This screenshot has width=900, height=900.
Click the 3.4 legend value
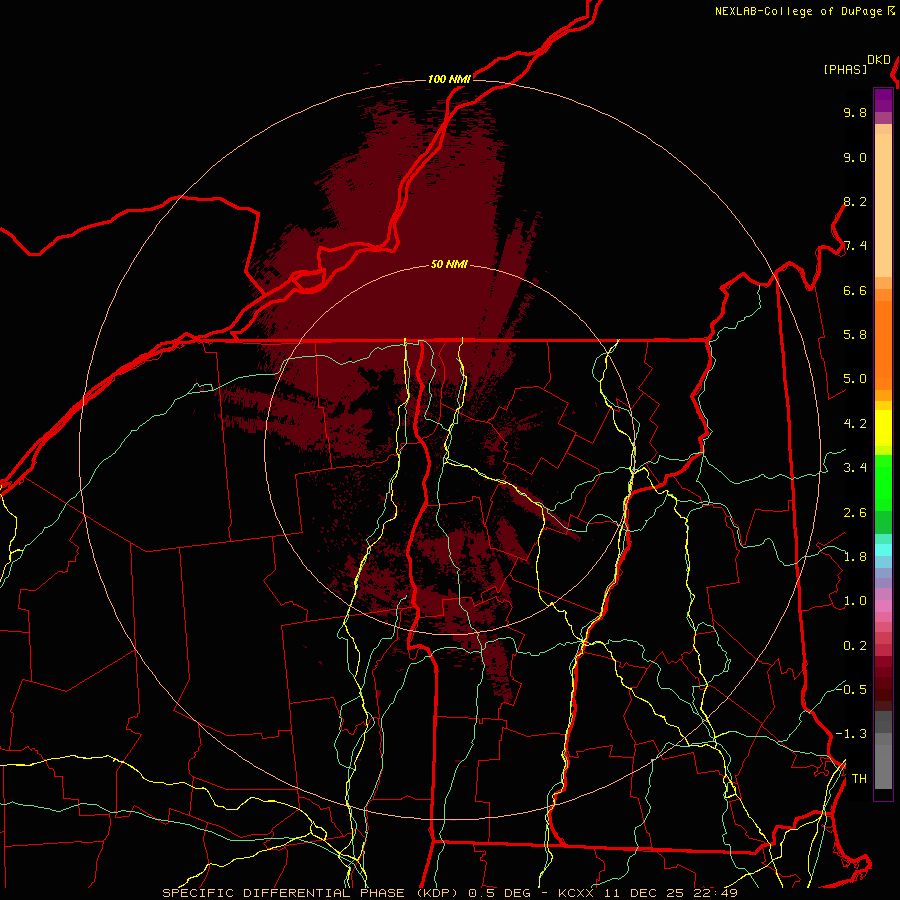pyautogui.click(x=855, y=468)
